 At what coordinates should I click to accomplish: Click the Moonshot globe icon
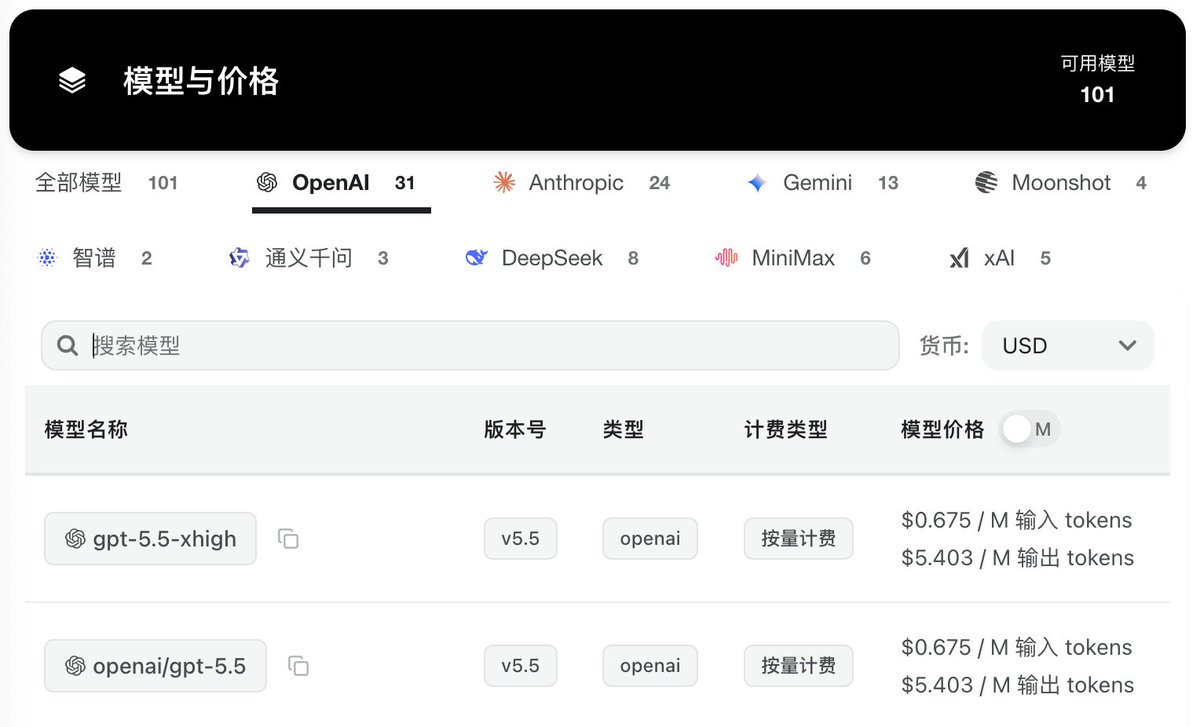coord(986,183)
